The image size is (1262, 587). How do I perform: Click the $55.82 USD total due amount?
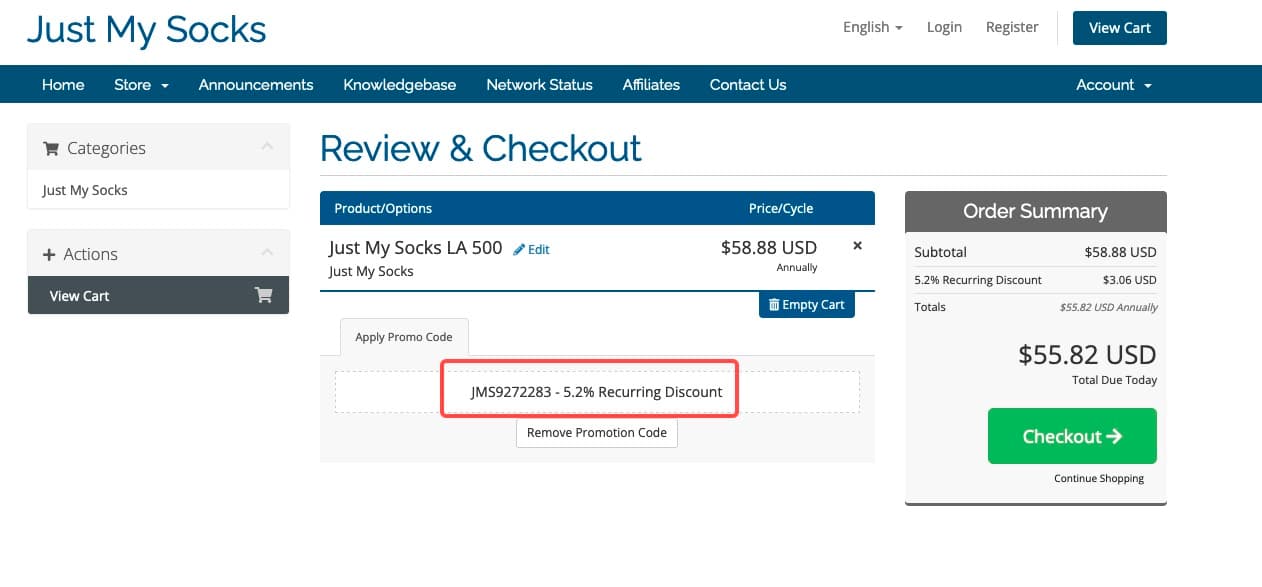pyautogui.click(x=1087, y=354)
